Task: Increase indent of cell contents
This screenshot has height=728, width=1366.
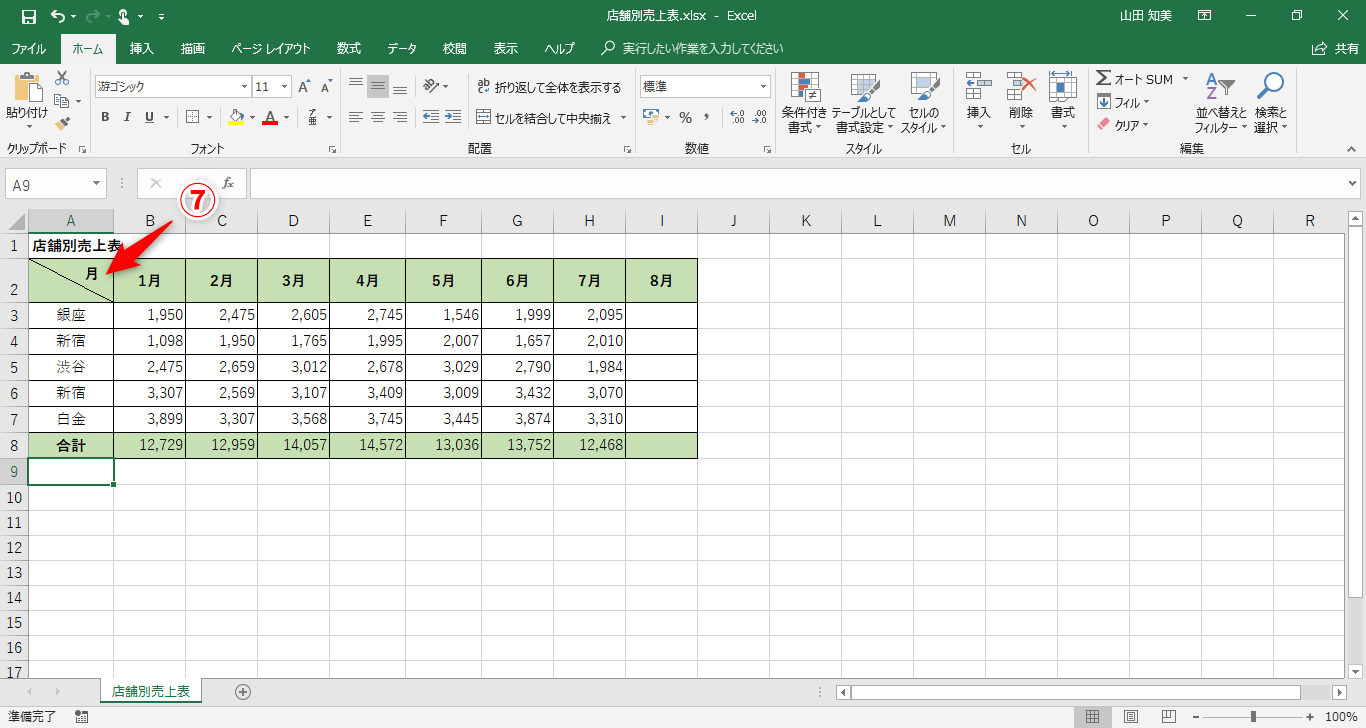Action: [453, 117]
